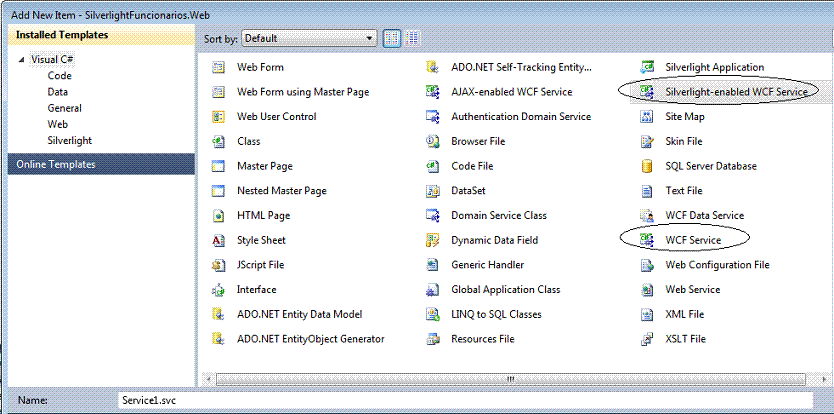
Task: Pick ADO.NET Entity Data Model icon
Action: tap(218, 314)
